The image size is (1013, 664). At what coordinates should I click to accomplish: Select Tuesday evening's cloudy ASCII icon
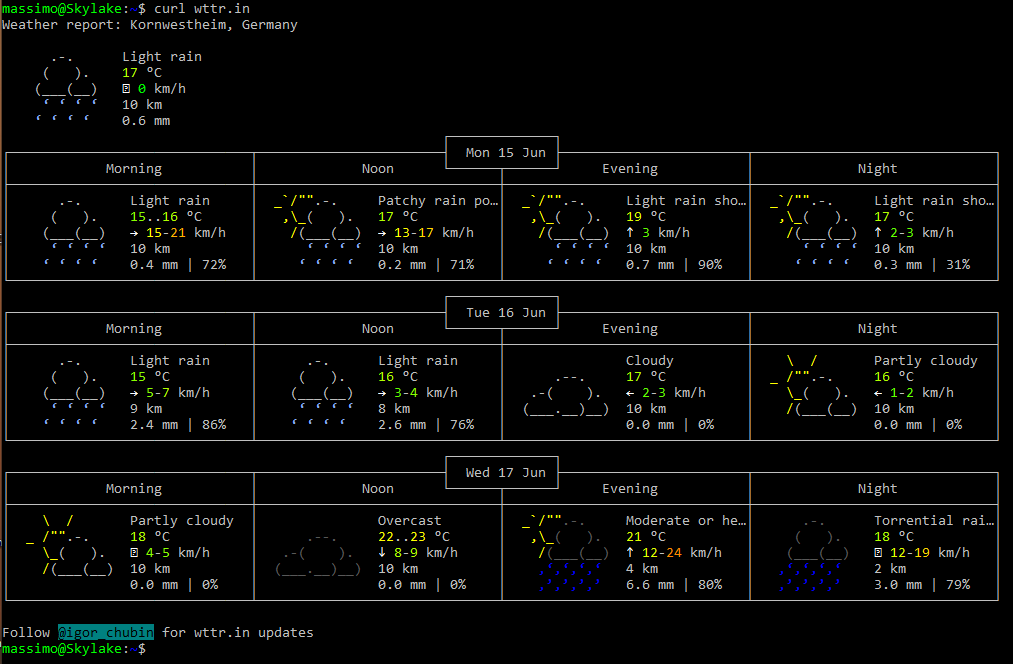566,394
